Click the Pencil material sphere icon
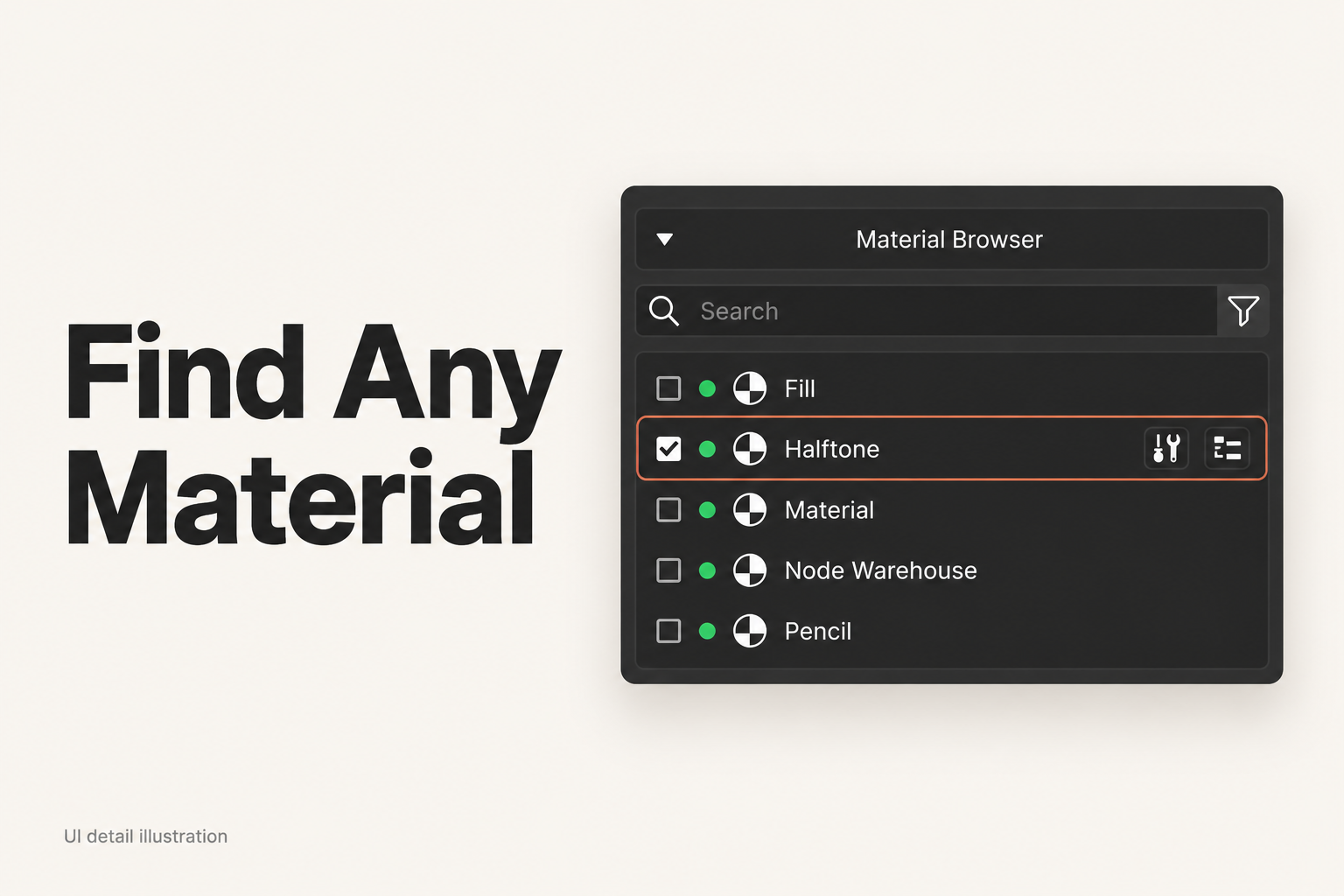 click(x=750, y=631)
